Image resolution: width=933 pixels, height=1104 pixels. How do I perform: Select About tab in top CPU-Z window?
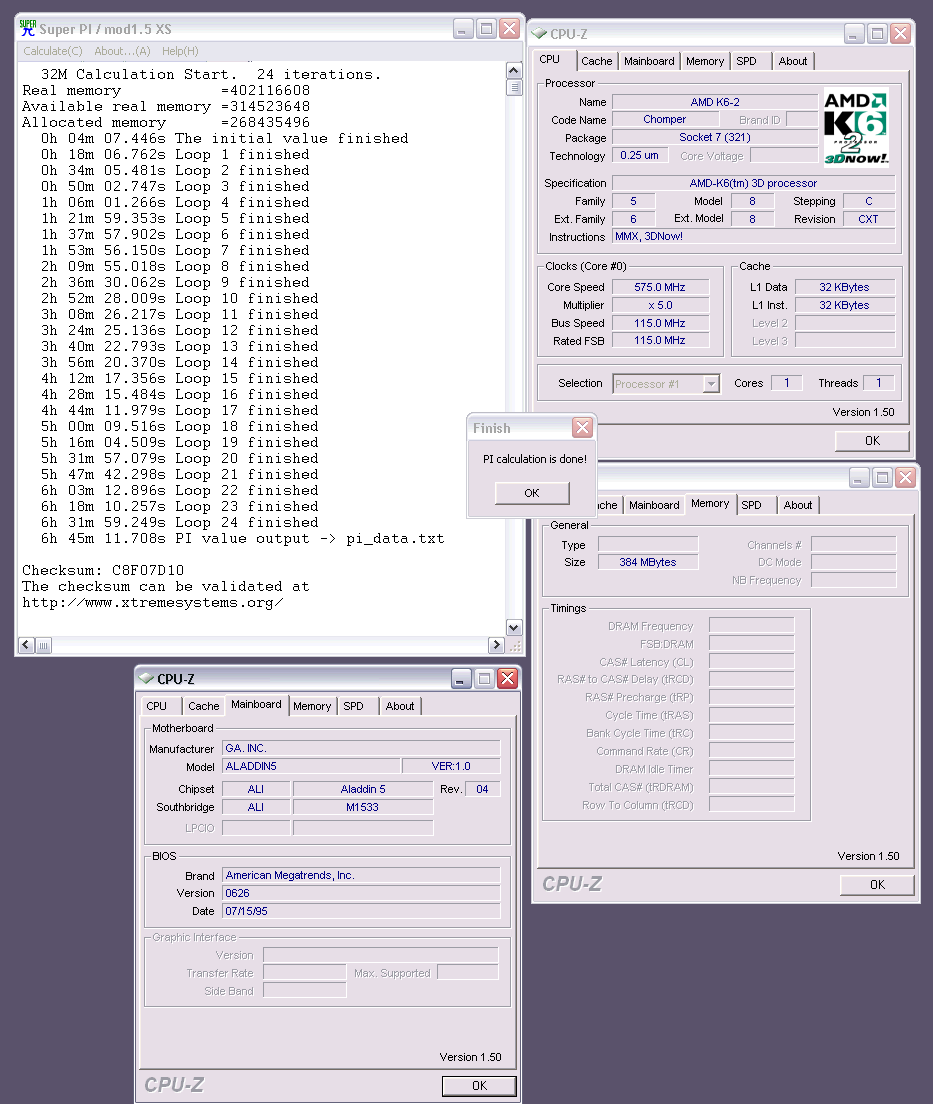tap(793, 61)
